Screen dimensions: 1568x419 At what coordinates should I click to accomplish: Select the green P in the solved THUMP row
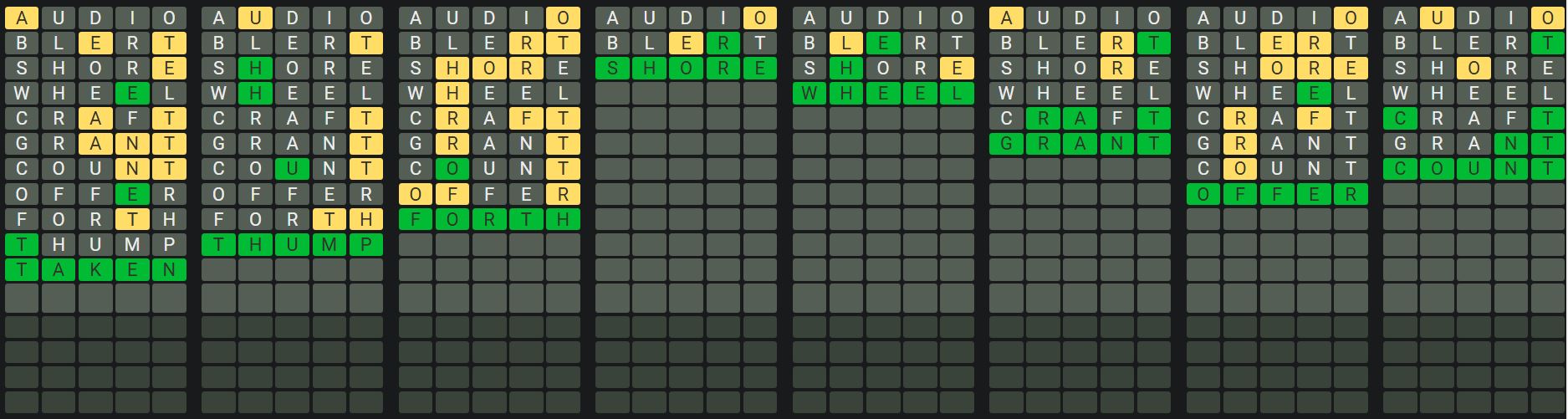tap(365, 244)
